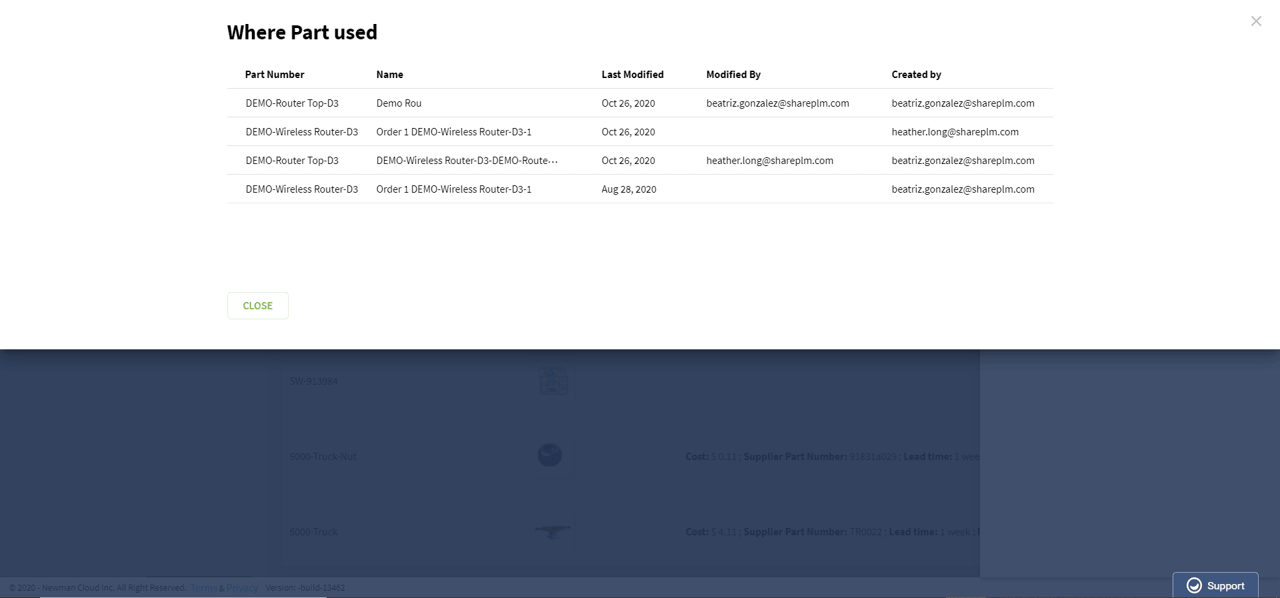Image resolution: width=1280 pixels, height=598 pixels.
Task: Sort by the Modified By column header
Action: coord(733,74)
